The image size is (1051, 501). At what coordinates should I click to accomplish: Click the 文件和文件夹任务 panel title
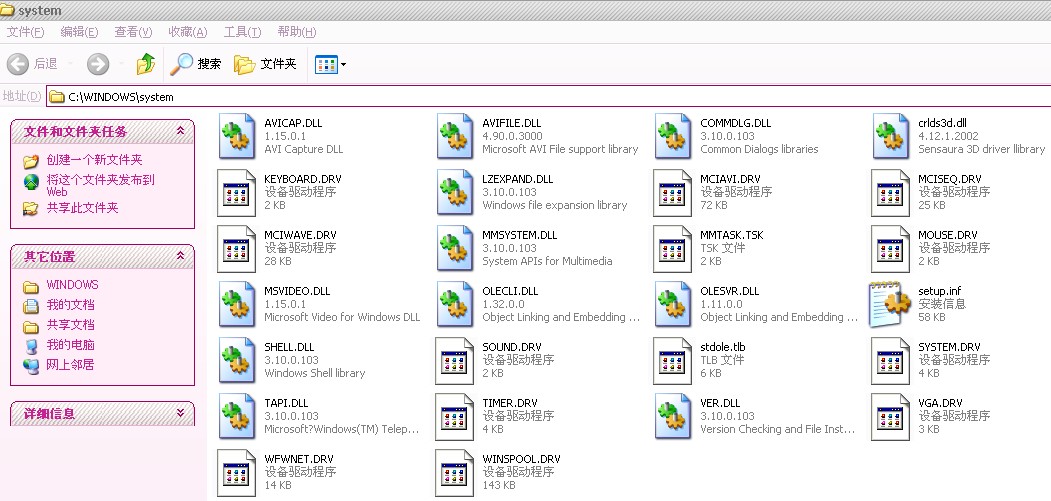click(x=75, y=132)
